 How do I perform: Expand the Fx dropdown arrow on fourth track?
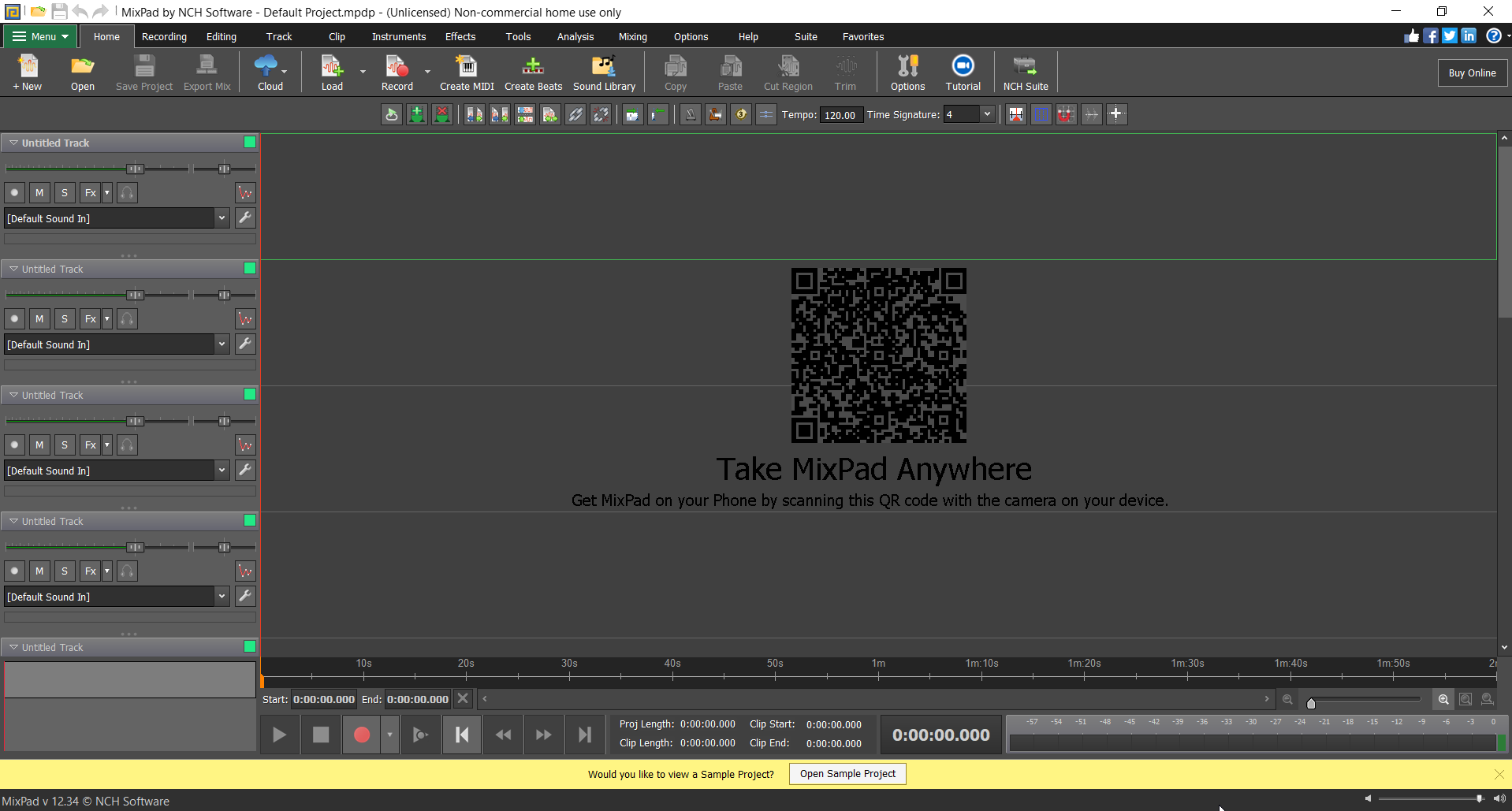pyautogui.click(x=107, y=571)
